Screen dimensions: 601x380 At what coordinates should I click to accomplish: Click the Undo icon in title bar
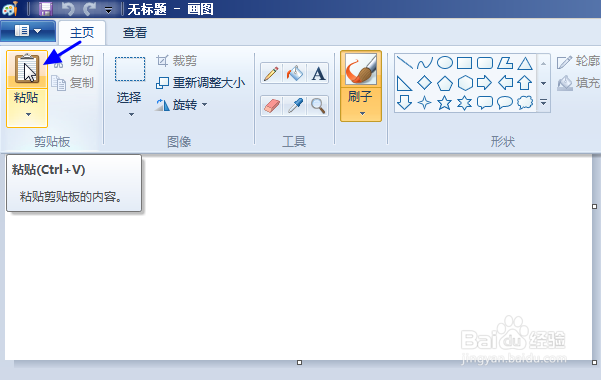68,8
